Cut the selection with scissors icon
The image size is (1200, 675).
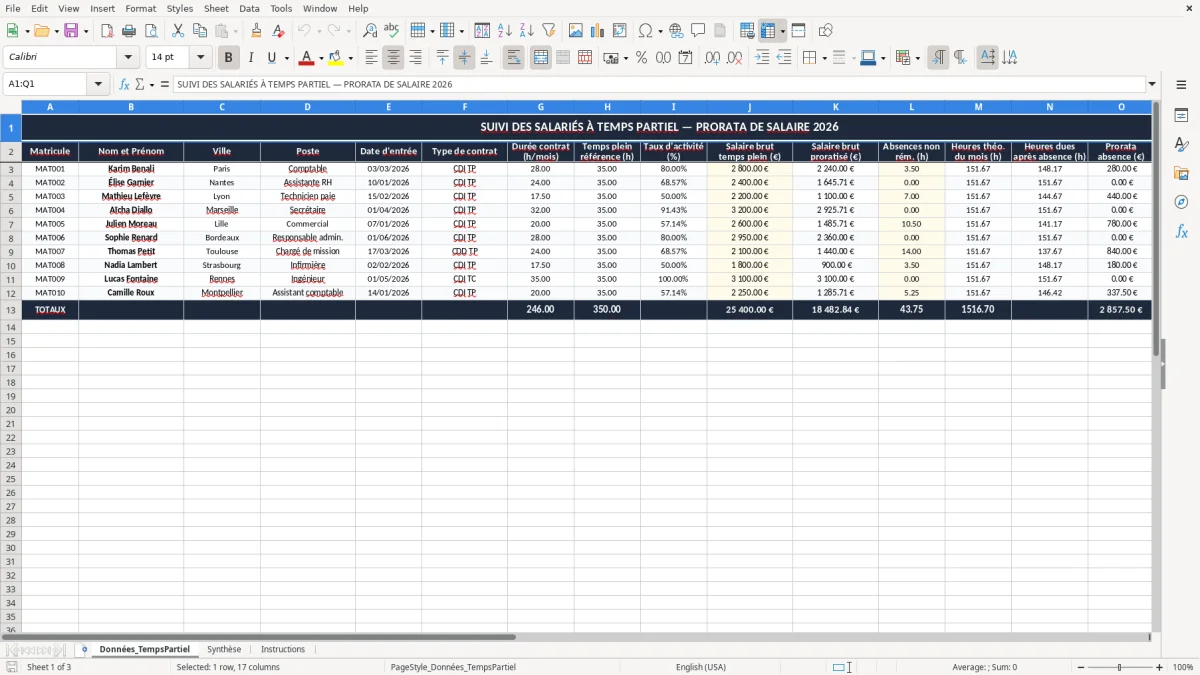click(177, 31)
